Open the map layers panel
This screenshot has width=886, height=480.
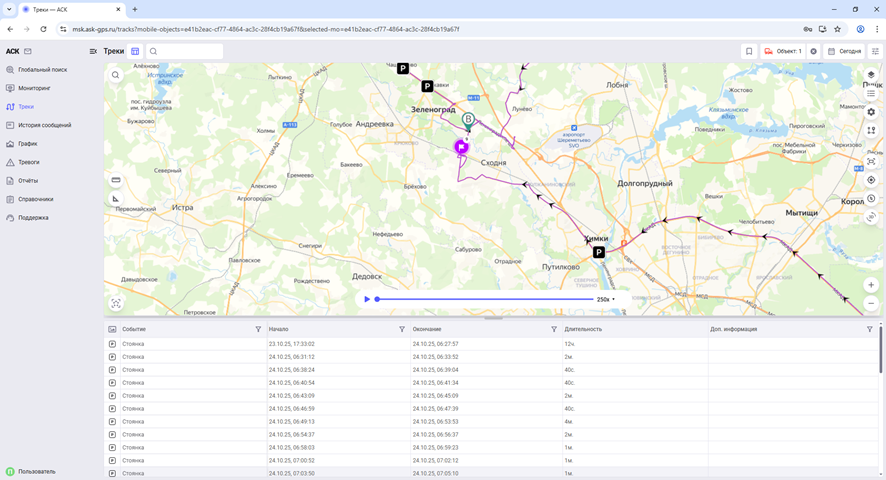point(871,75)
